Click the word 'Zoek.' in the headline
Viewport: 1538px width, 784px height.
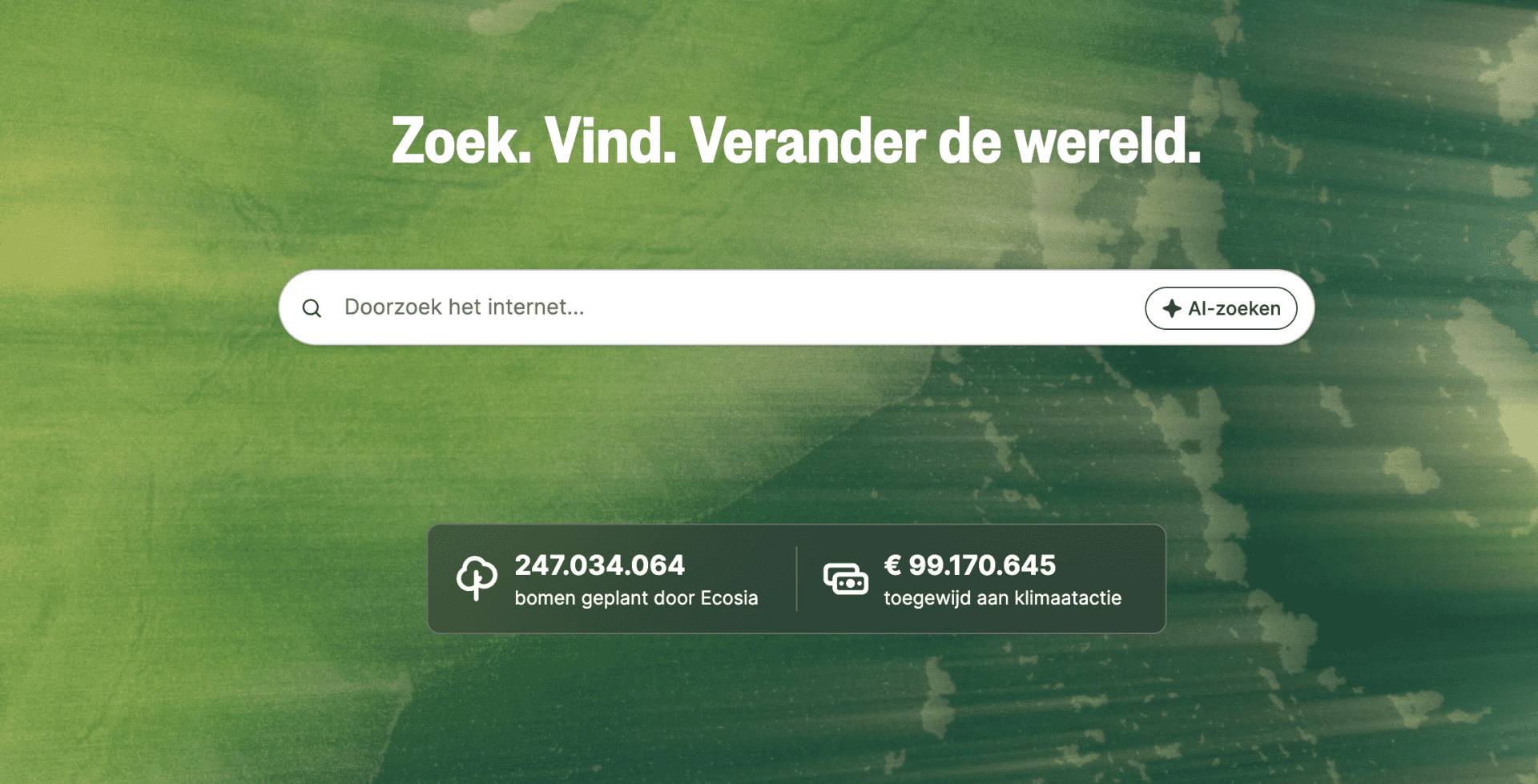point(461,141)
